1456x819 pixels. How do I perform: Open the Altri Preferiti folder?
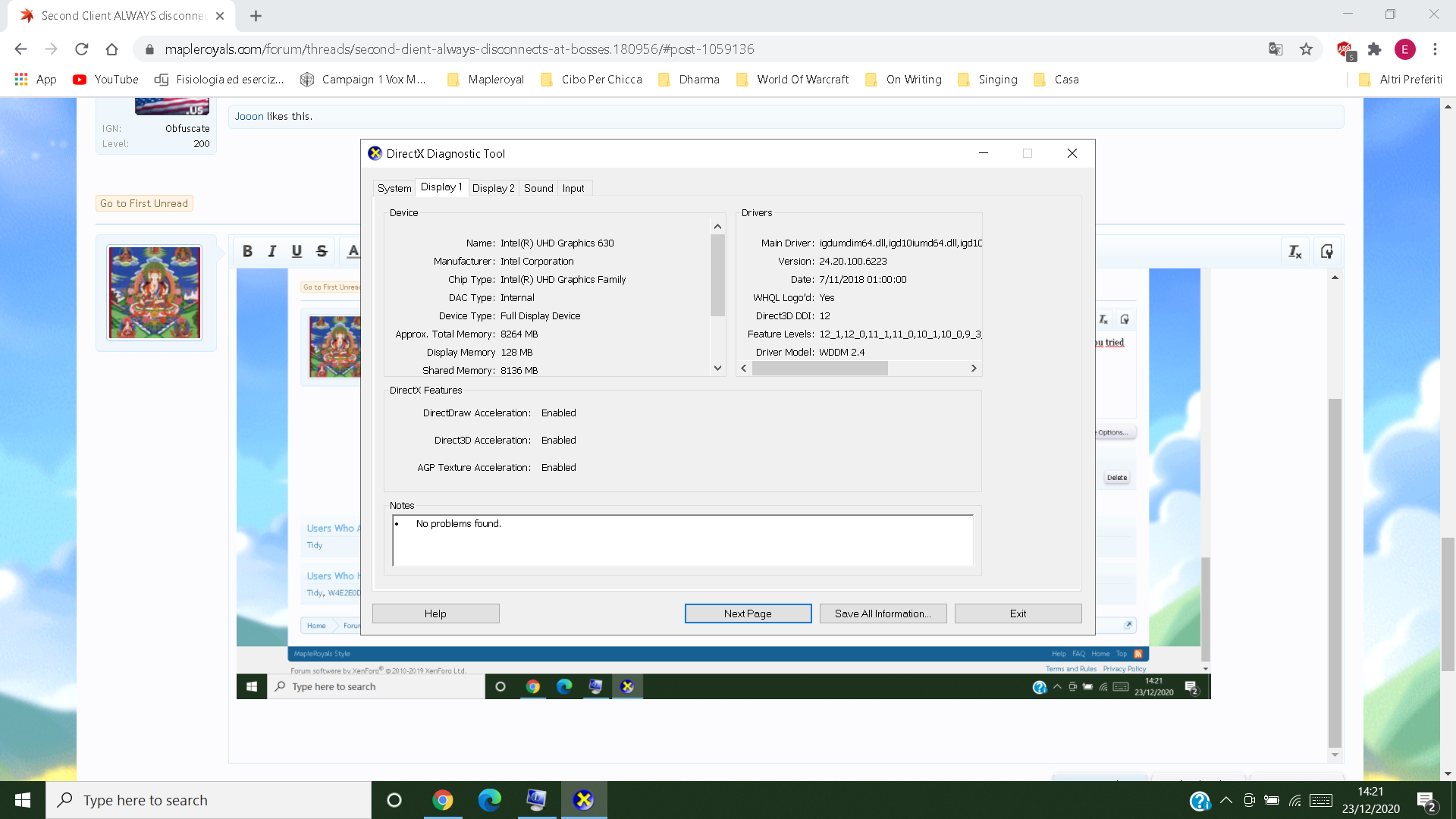[1401, 80]
